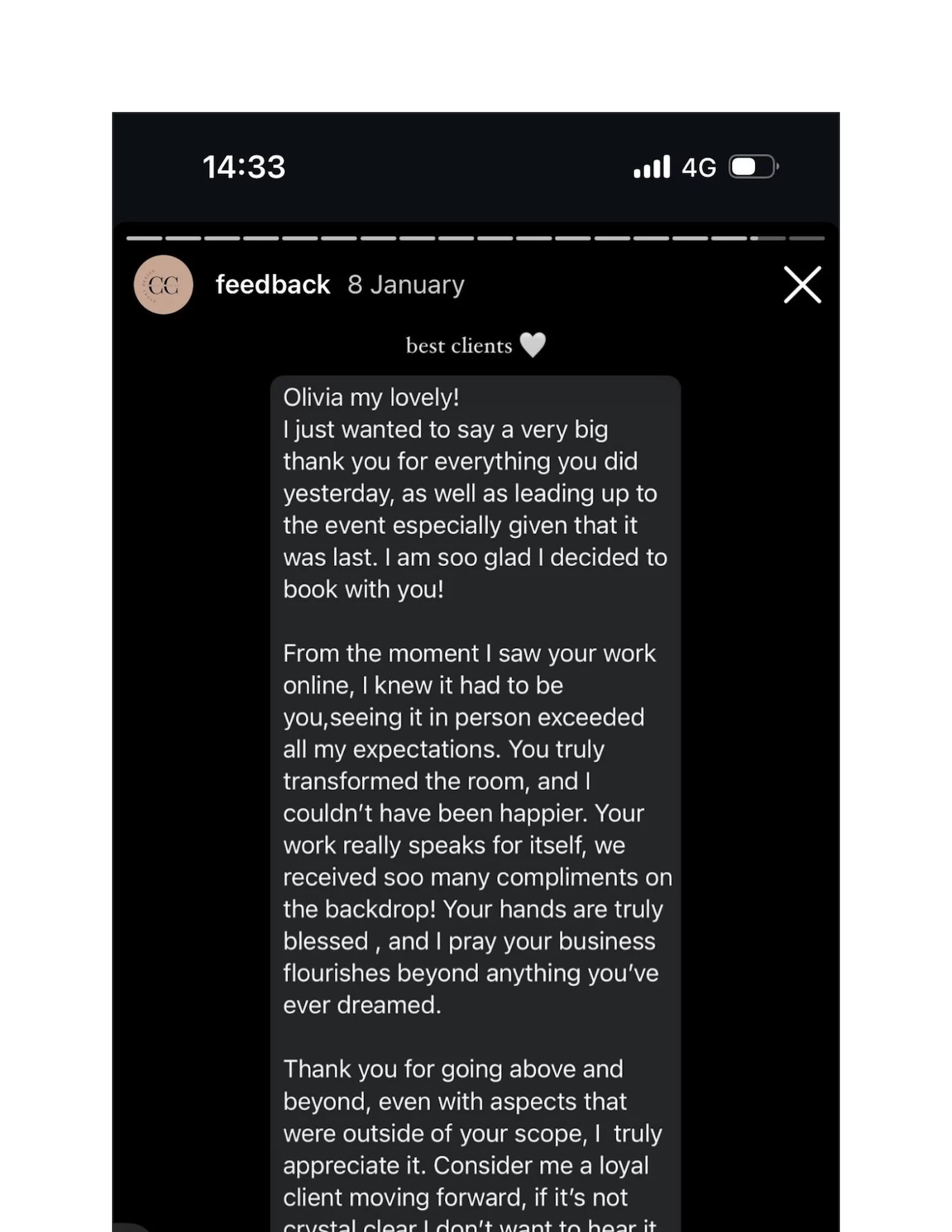
Task: Tap the white heart emoji sticker
Action: [532, 345]
